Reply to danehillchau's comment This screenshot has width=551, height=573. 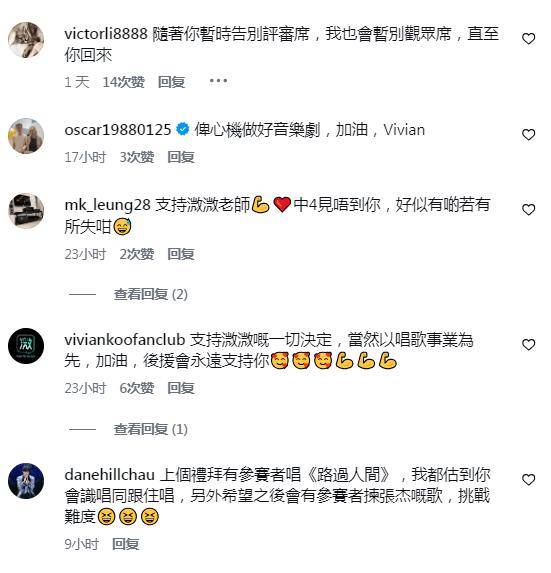pyautogui.click(x=125, y=544)
